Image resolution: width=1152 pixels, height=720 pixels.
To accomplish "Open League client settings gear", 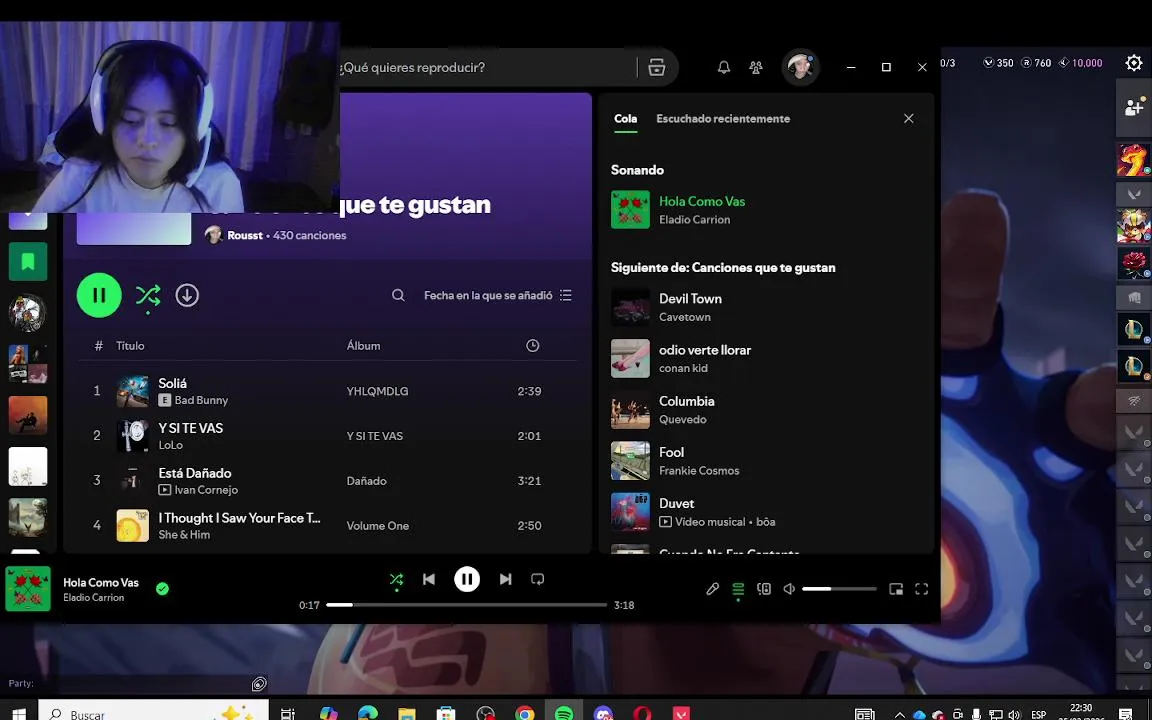I will tap(1134, 63).
